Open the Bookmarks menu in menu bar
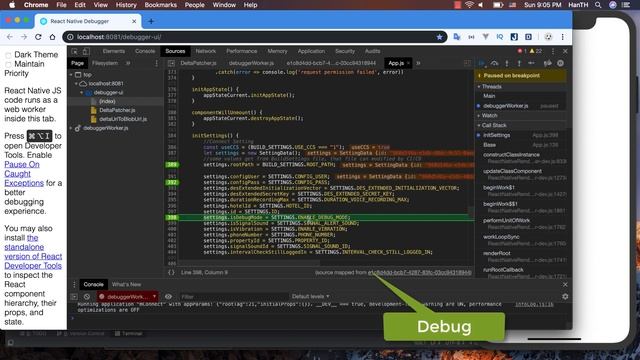The height and width of the screenshot is (360, 640). coord(160,5)
